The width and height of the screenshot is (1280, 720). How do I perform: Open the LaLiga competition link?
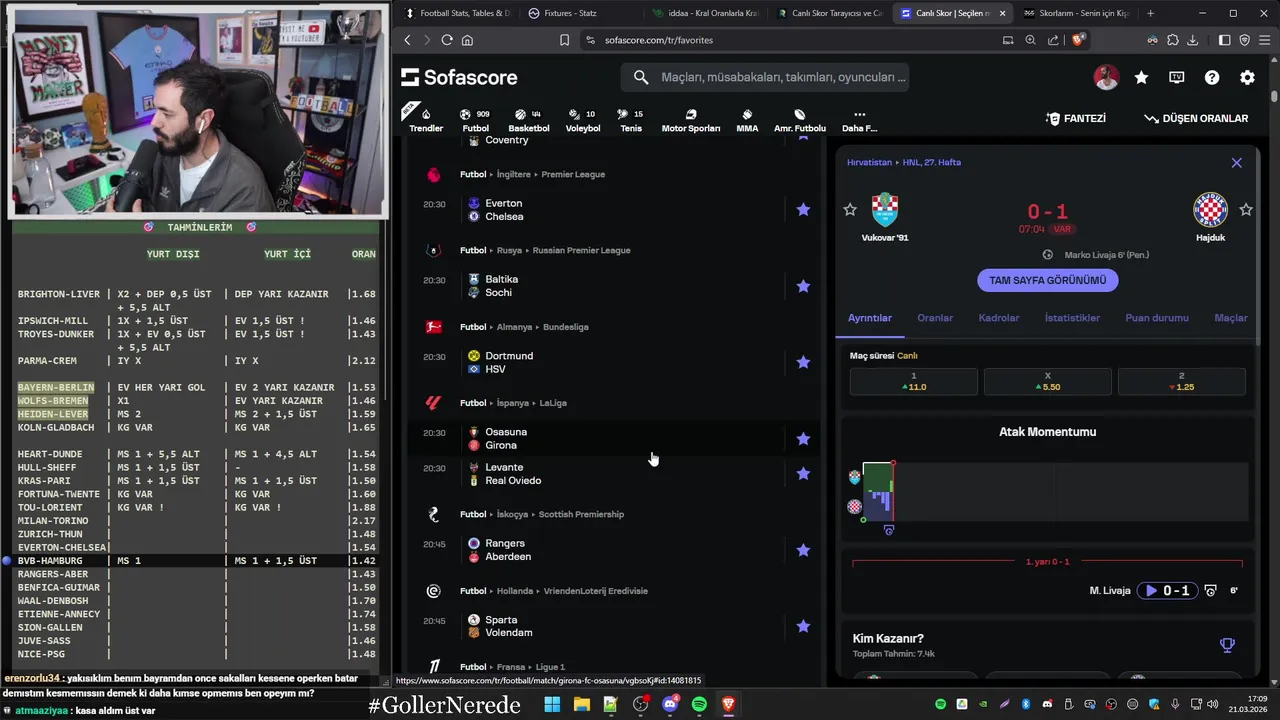pyautogui.click(x=553, y=403)
